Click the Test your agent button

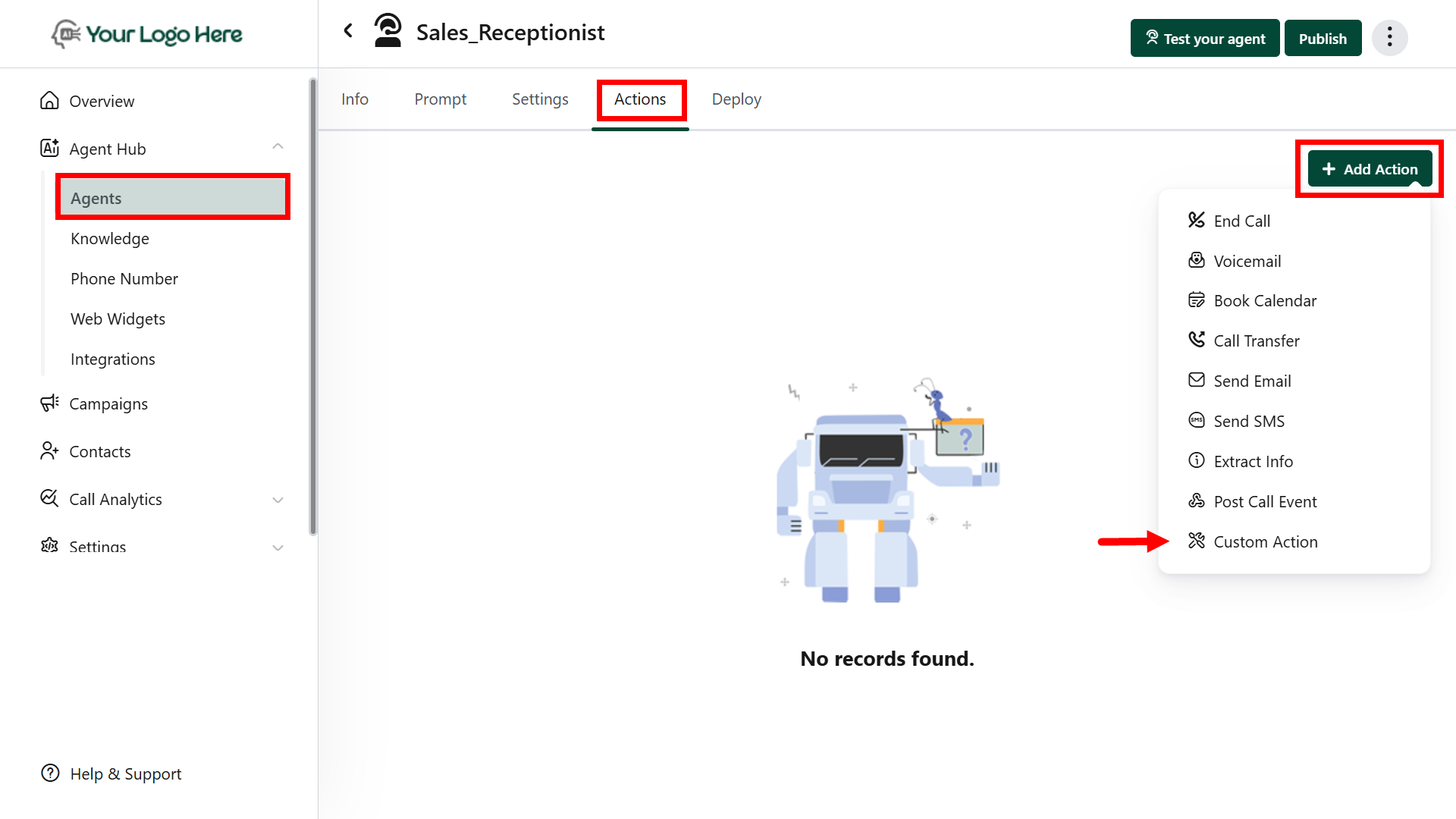pyautogui.click(x=1204, y=38)
